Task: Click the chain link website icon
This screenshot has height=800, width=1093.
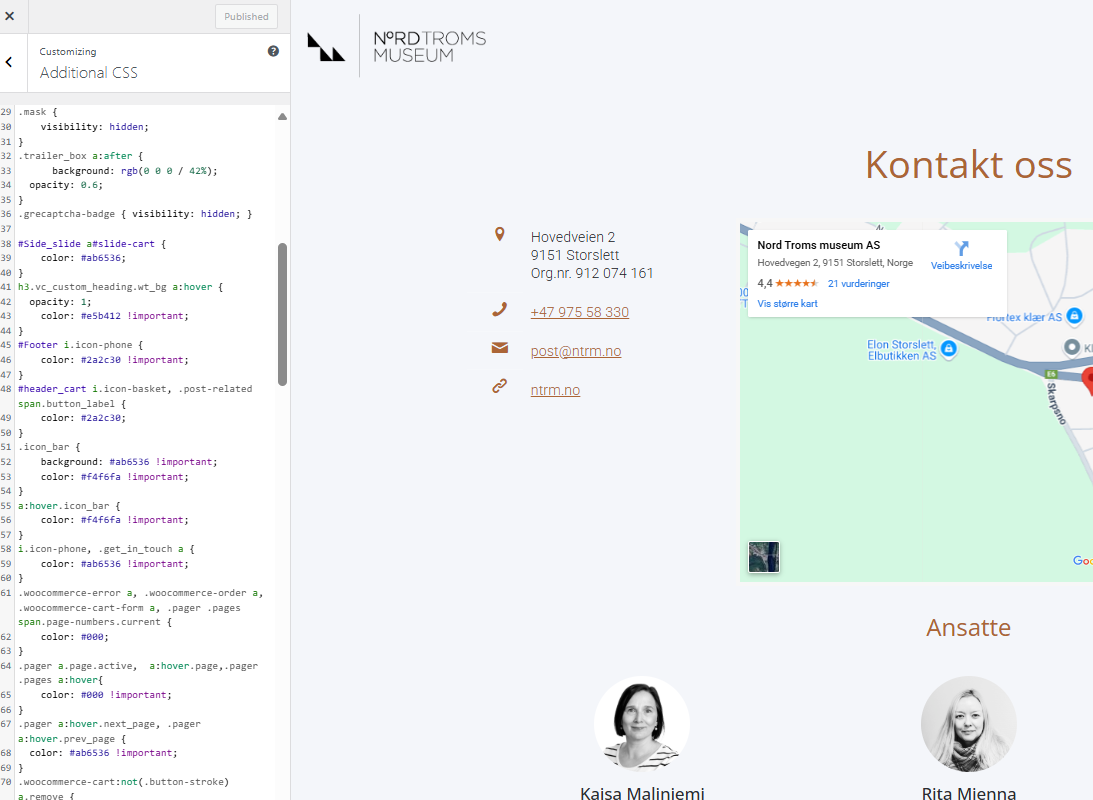Action: (x=500, y=386)
